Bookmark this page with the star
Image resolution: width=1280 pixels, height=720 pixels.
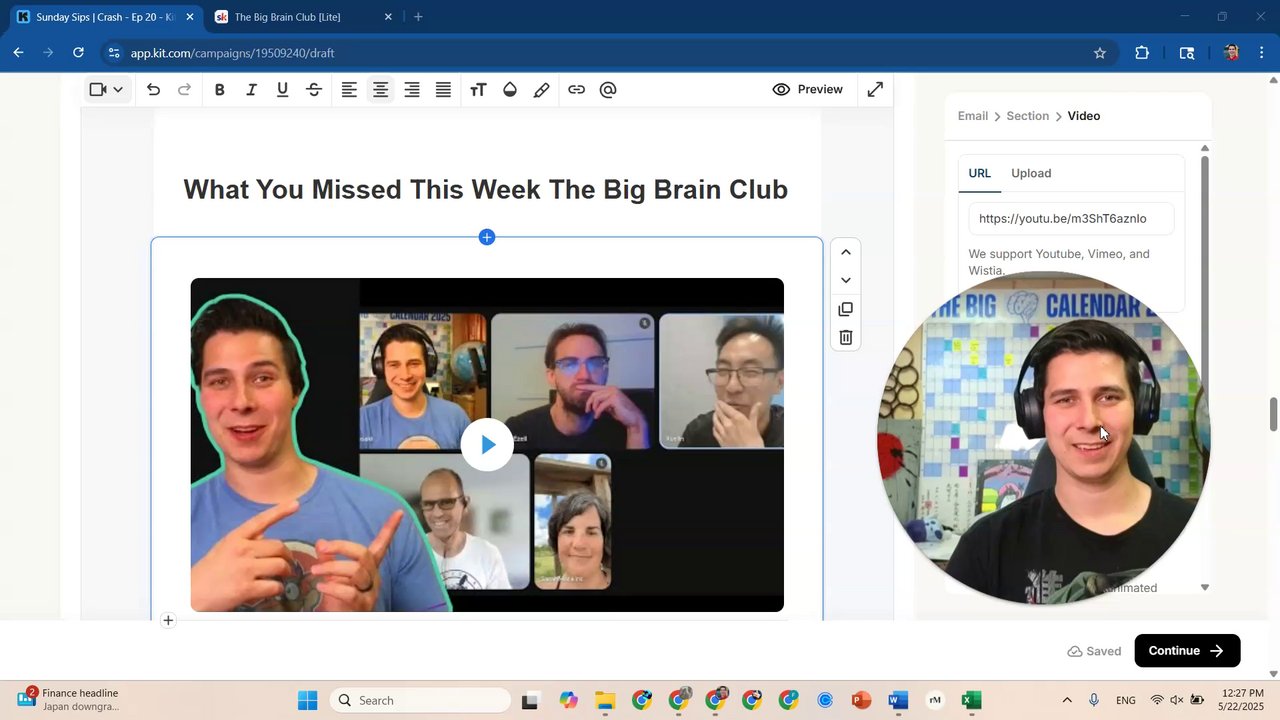point(1100,53)
